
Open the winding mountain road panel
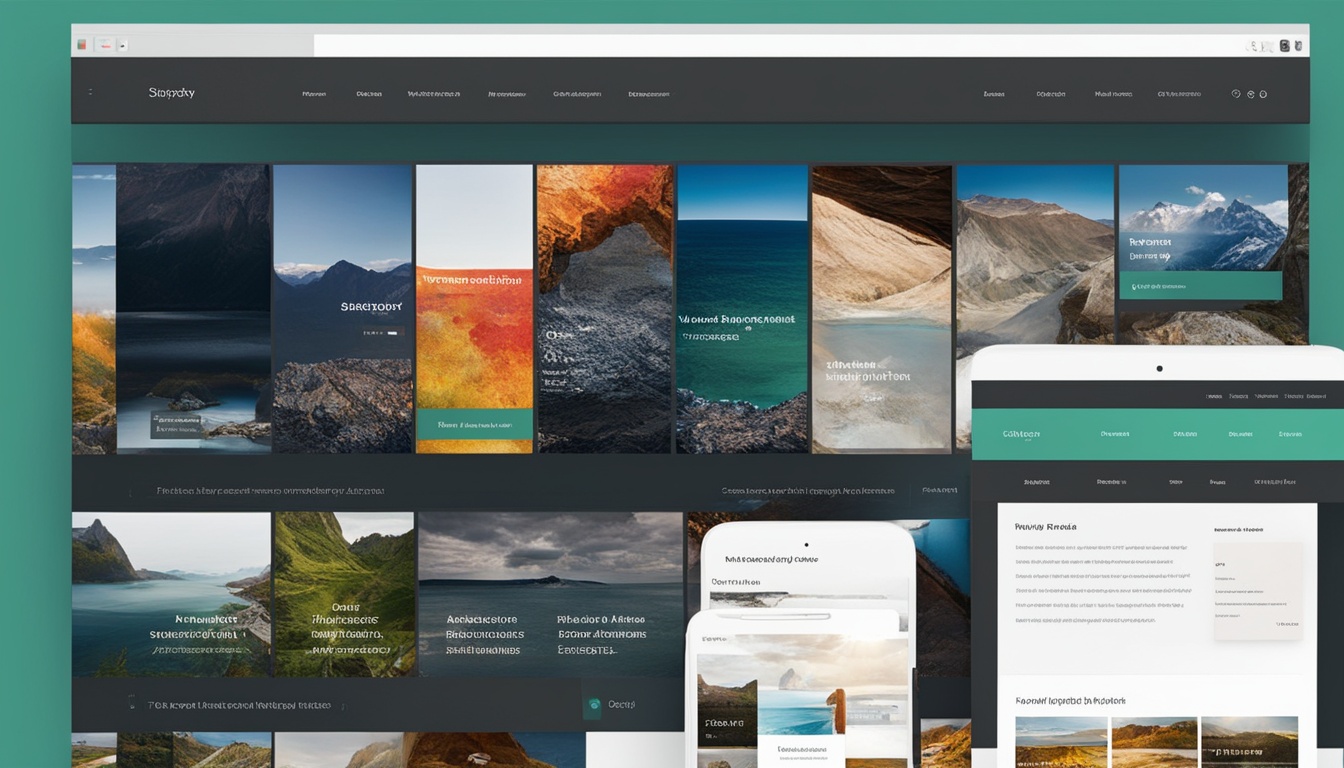pos(1035,256)
